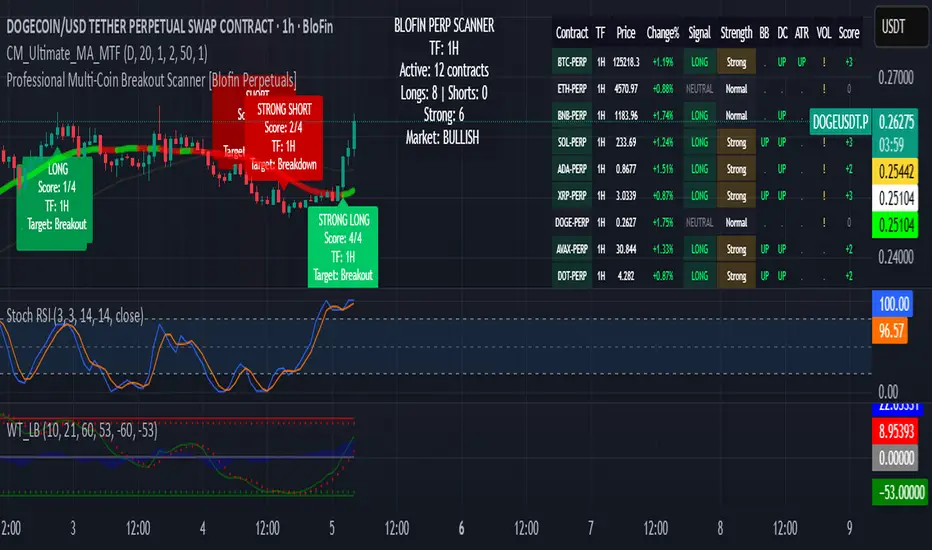Click the +1.75% DOGE change cell
This screenshot has width=932, height=550.
click(x=663, y=222)
